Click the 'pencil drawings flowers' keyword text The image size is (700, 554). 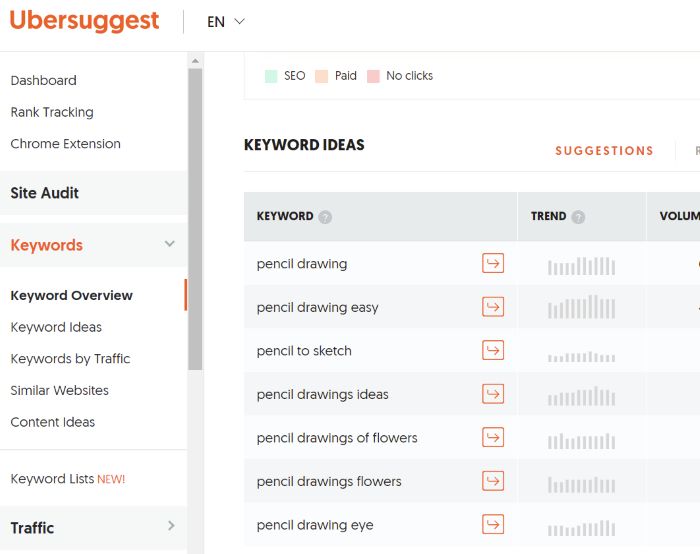[x=329, y=482]
